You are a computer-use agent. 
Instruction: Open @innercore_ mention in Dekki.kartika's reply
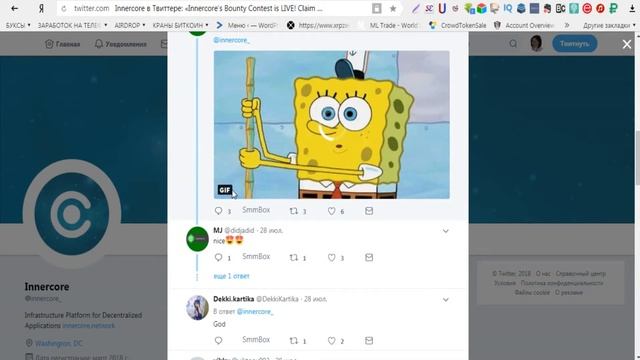pyautogui.click(x=255, y=311)
